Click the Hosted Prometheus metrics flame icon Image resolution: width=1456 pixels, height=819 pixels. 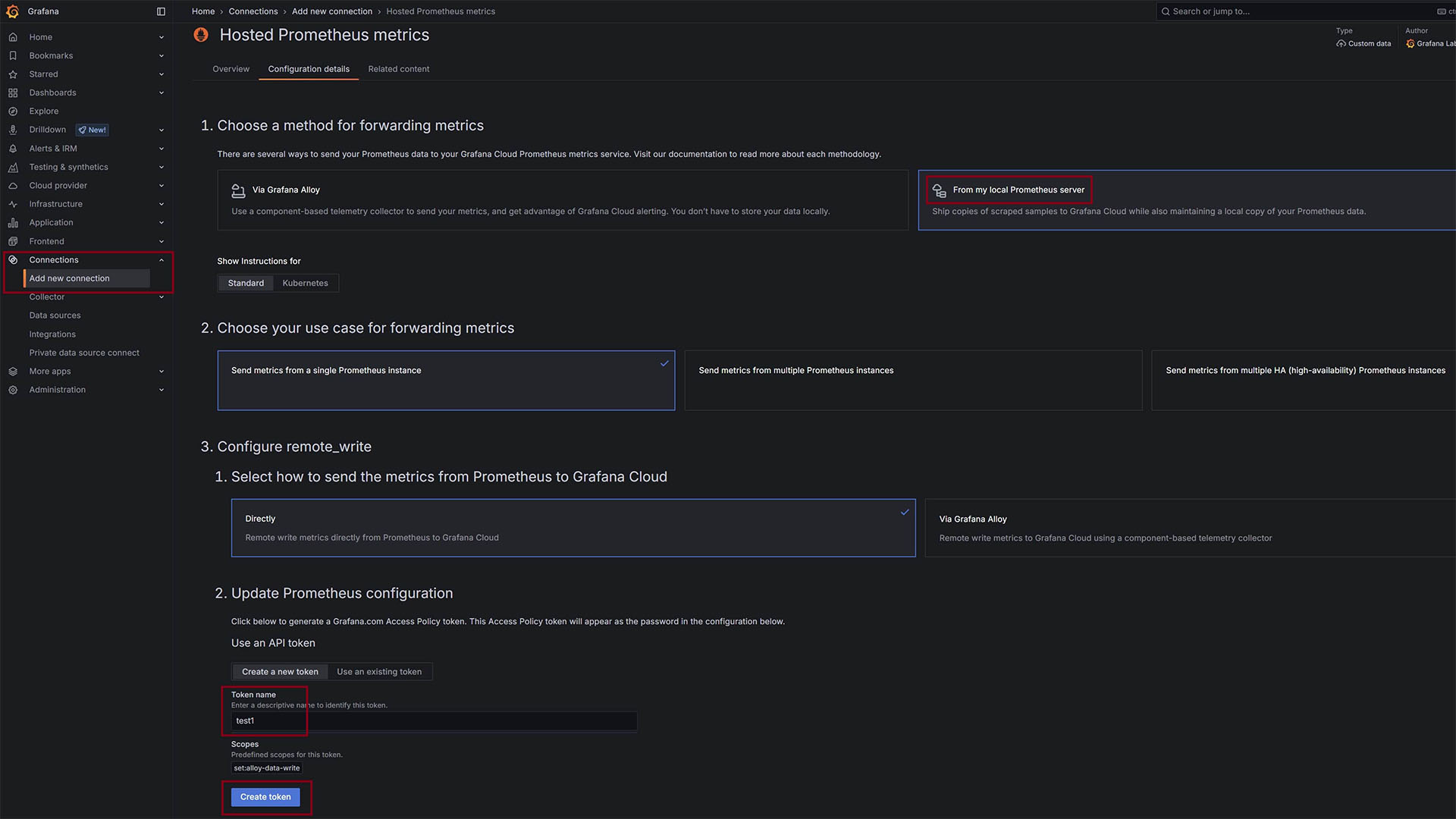200,35
